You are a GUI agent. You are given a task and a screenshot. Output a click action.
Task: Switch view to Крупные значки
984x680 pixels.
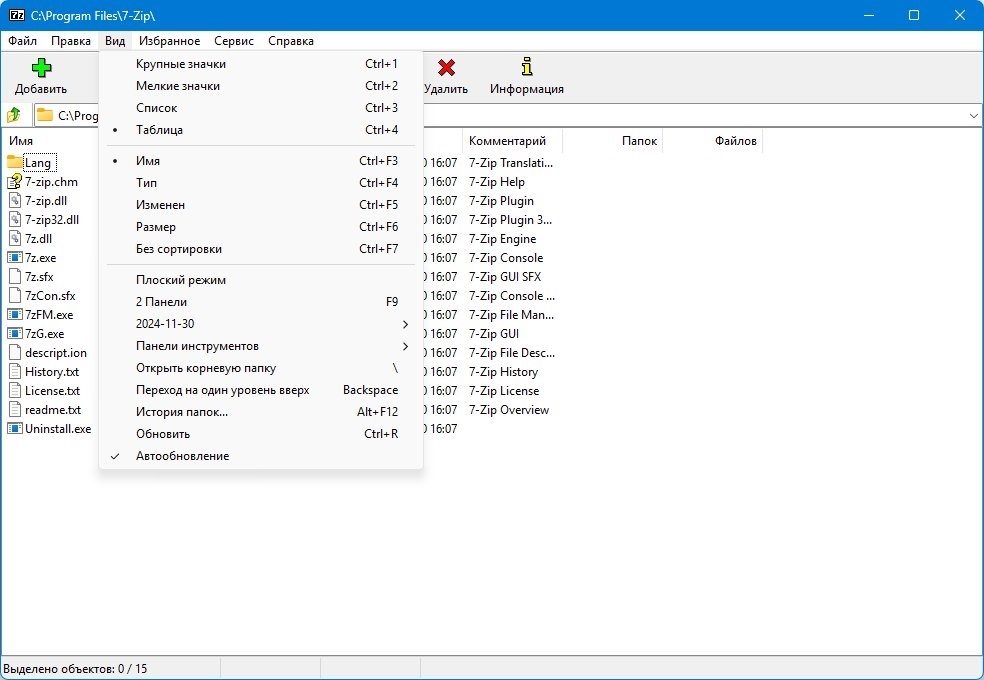pos(260,64)
